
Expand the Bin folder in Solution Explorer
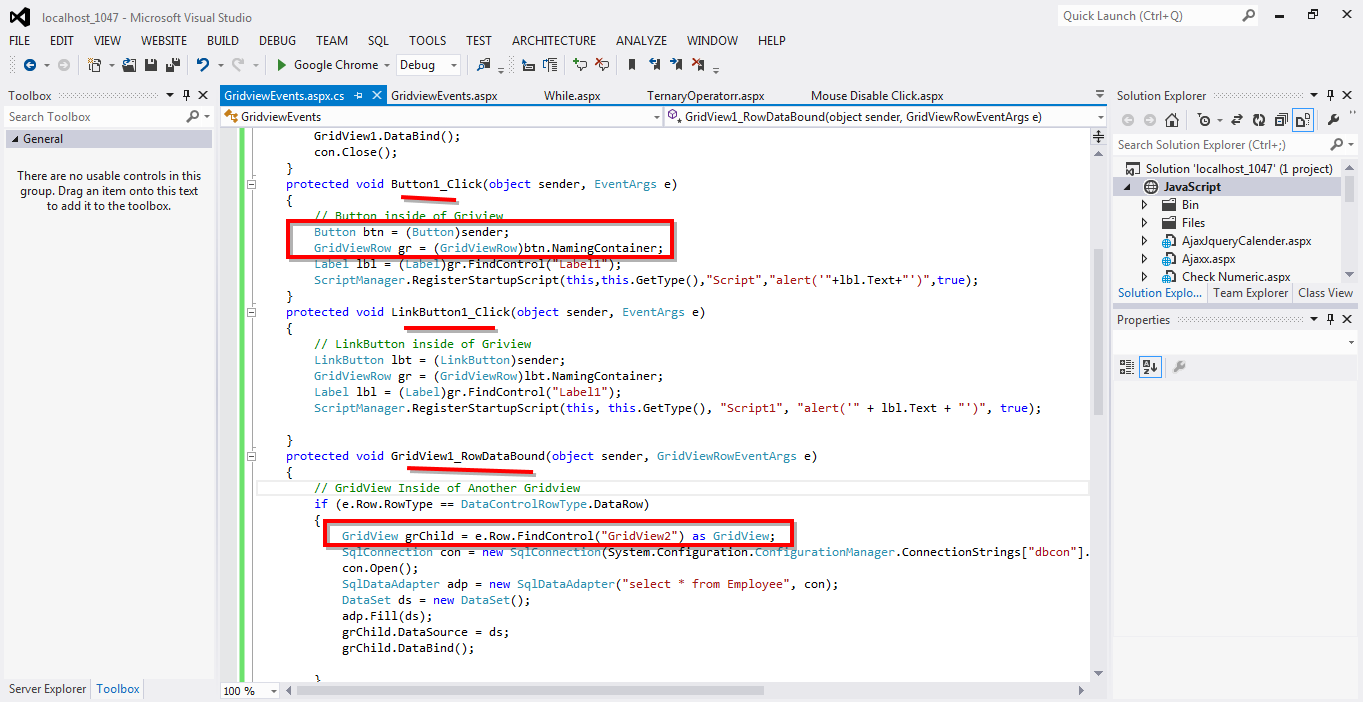(x=1144, y=204)
